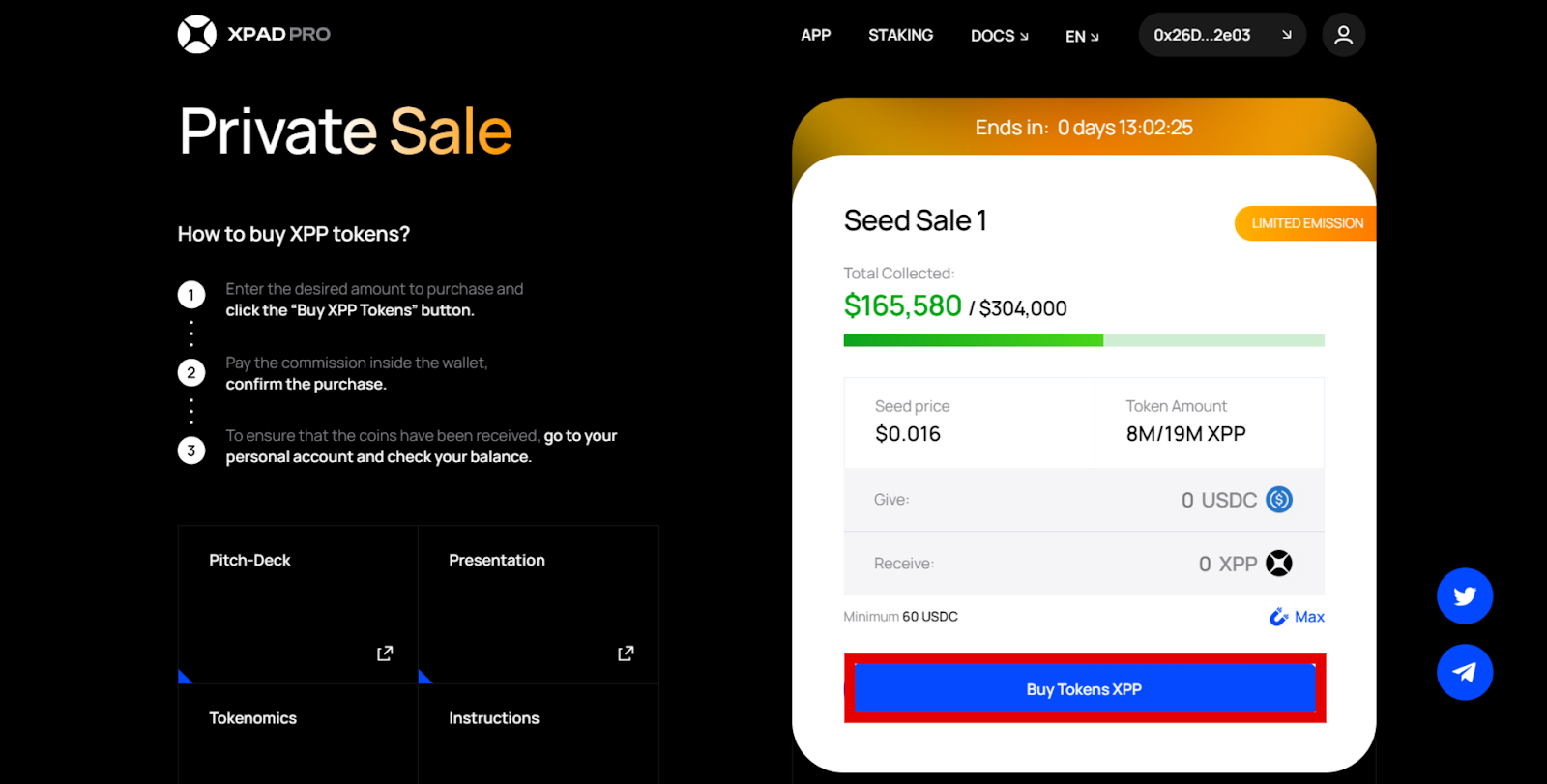
Task: Click the Seed Sale 1 heading
Action: click(915, 220)
